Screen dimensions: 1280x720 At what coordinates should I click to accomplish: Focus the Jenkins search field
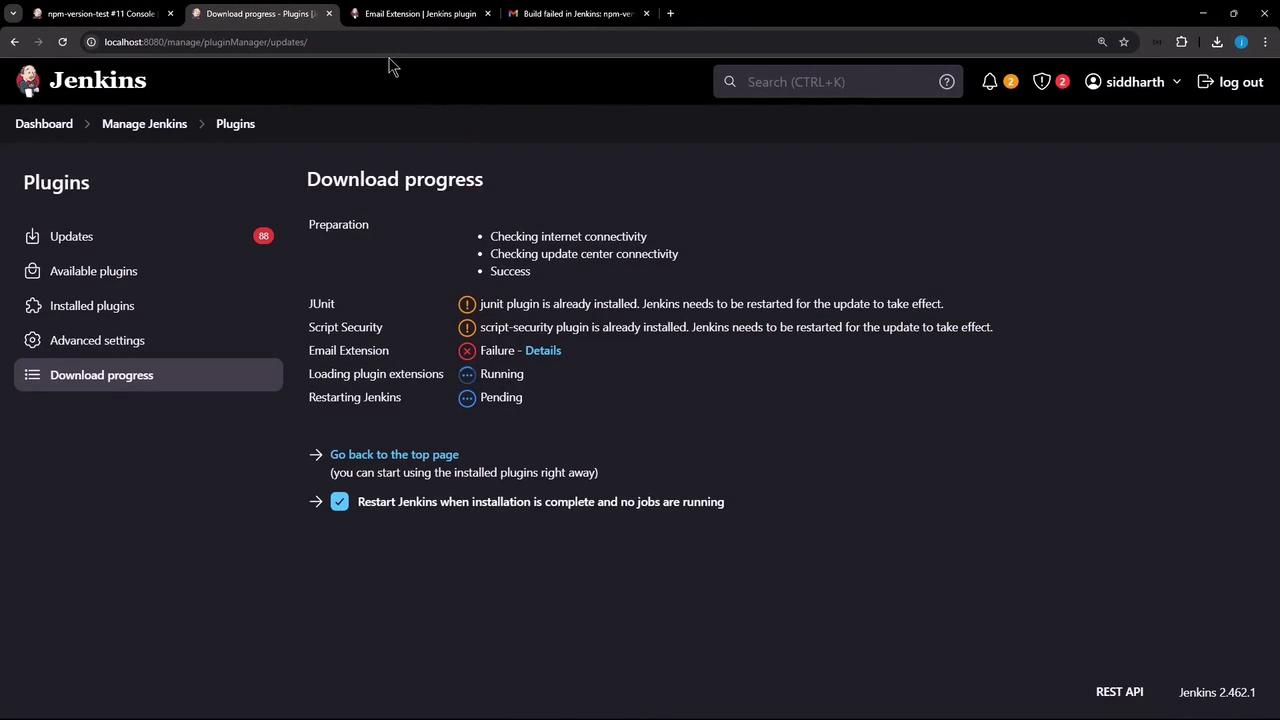point(838,82)
